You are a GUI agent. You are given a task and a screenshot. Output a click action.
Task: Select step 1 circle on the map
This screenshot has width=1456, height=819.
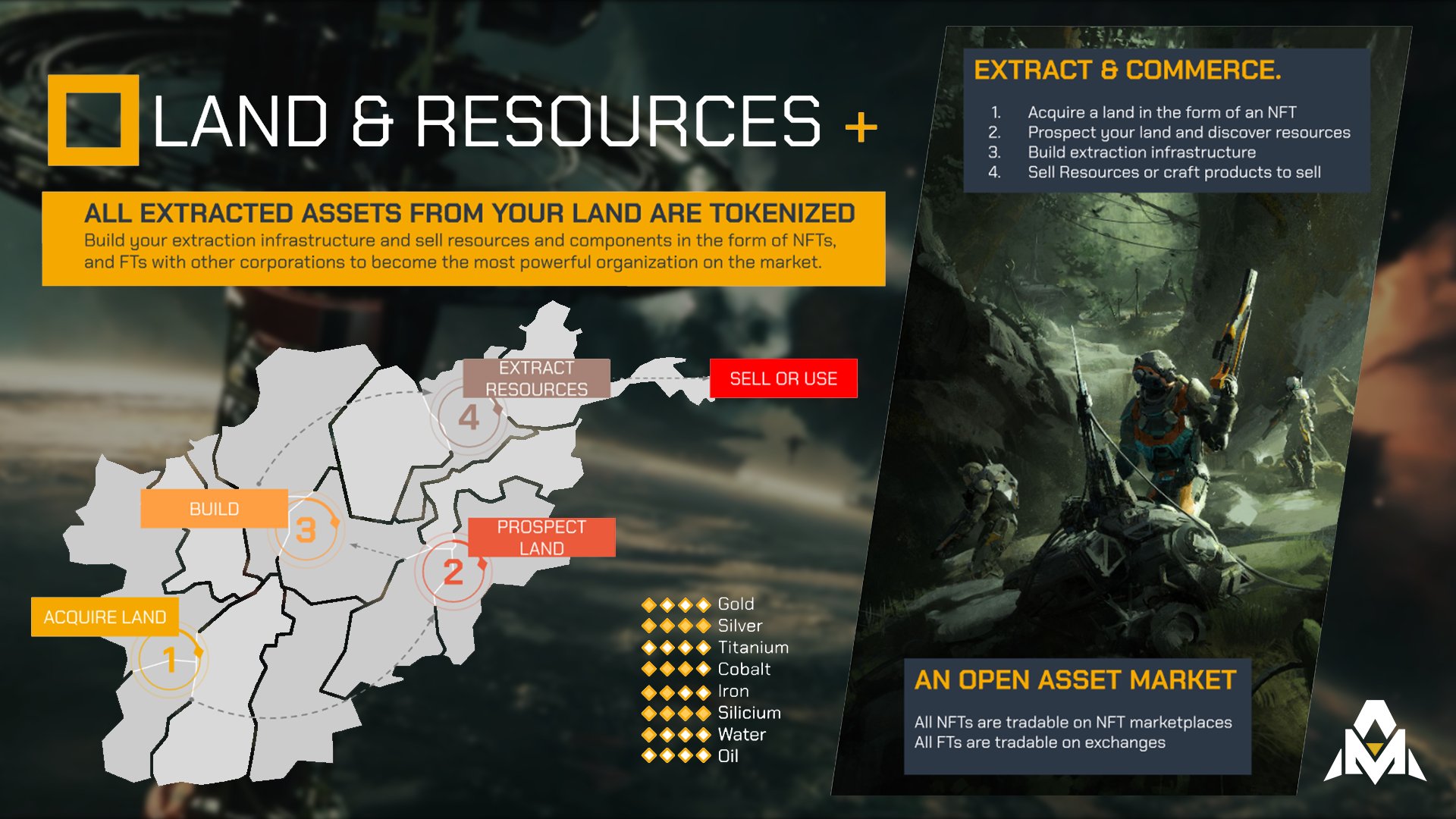click(x=169, y=659)
